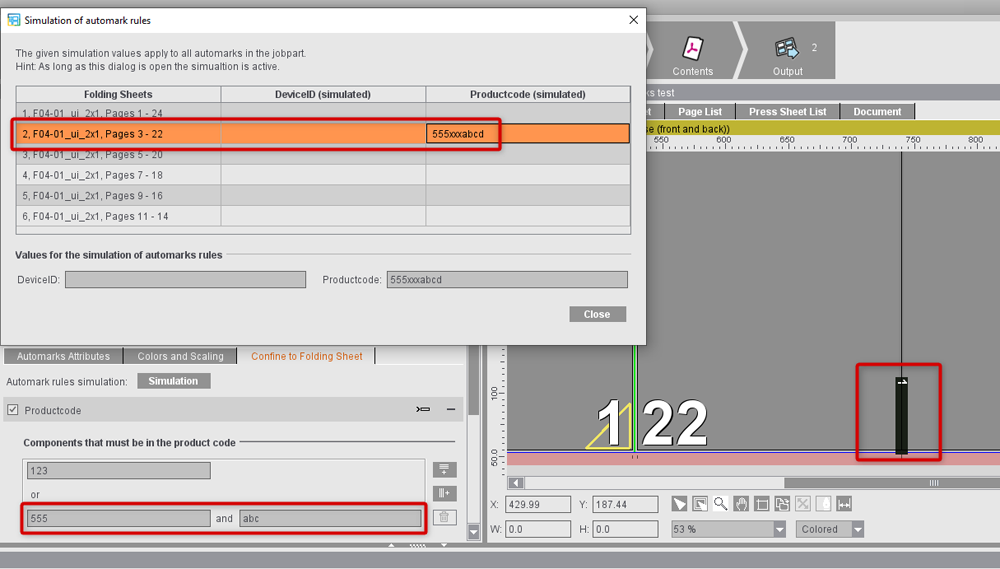Select folding sheet row Pages 7 - 18
The width and height of the screenshot is (1000, 569).
point(118,175)
